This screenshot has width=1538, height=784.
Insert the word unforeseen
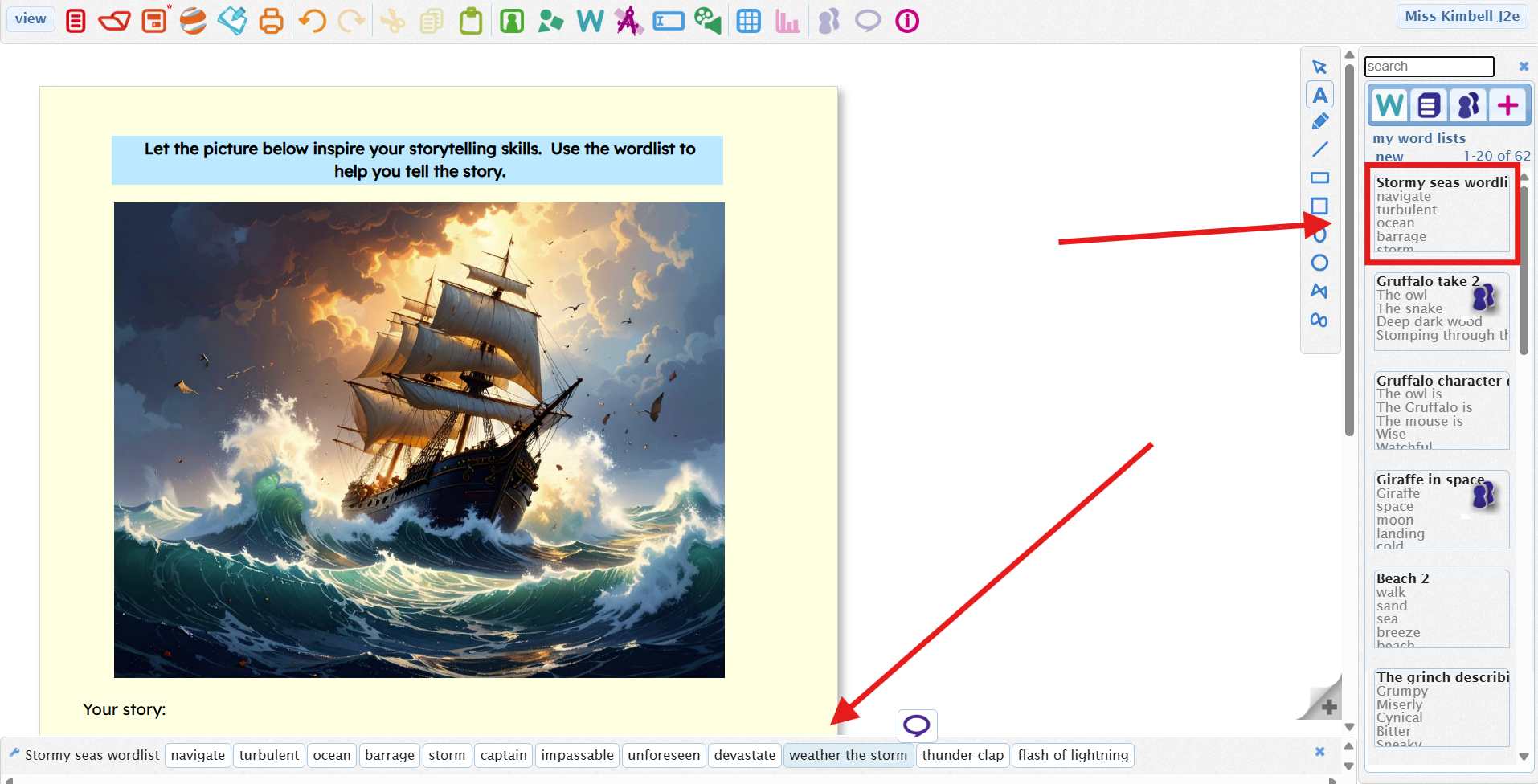(664, 755)
